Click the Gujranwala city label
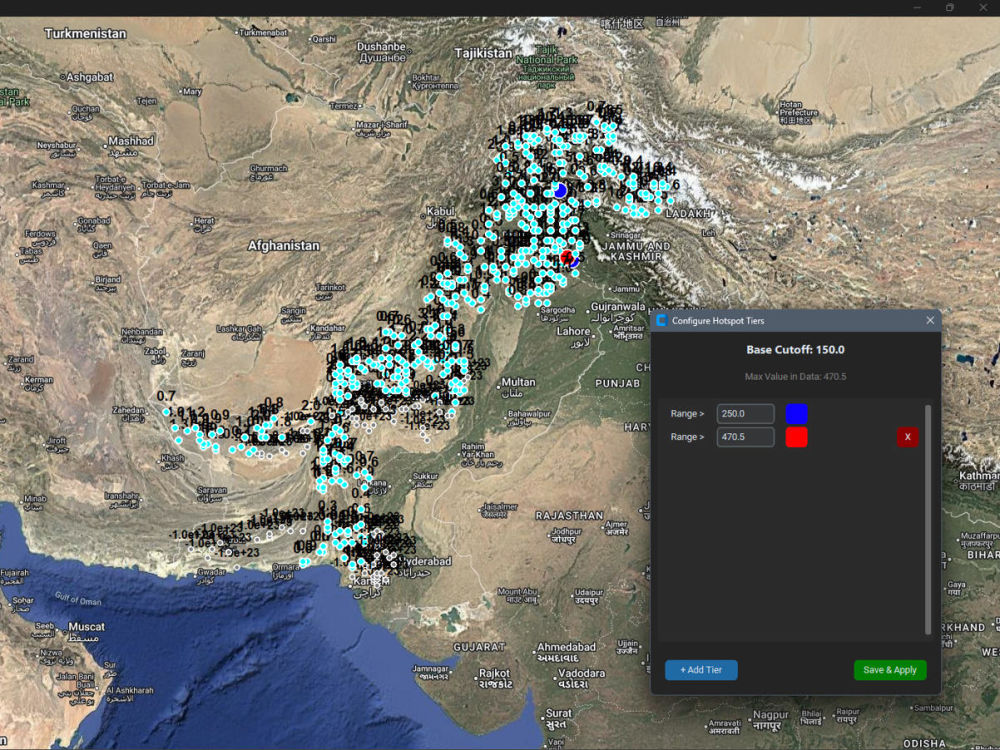Screen dimensions: 1000x750 click(618, 307)
